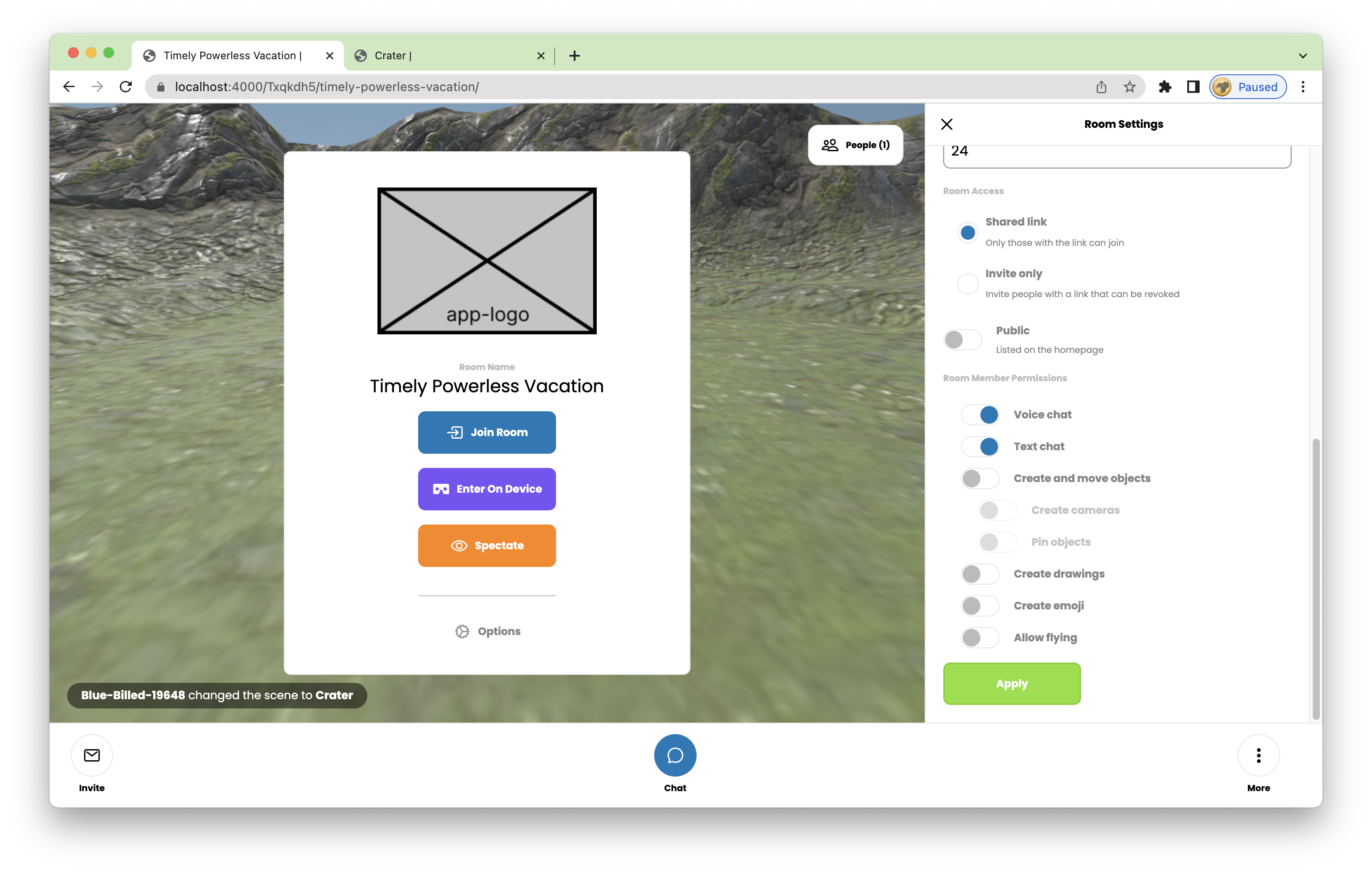Viewport: 1372px width, 873px height.
Task: Click the green Apply button
Action: (x=1012, y=684)
